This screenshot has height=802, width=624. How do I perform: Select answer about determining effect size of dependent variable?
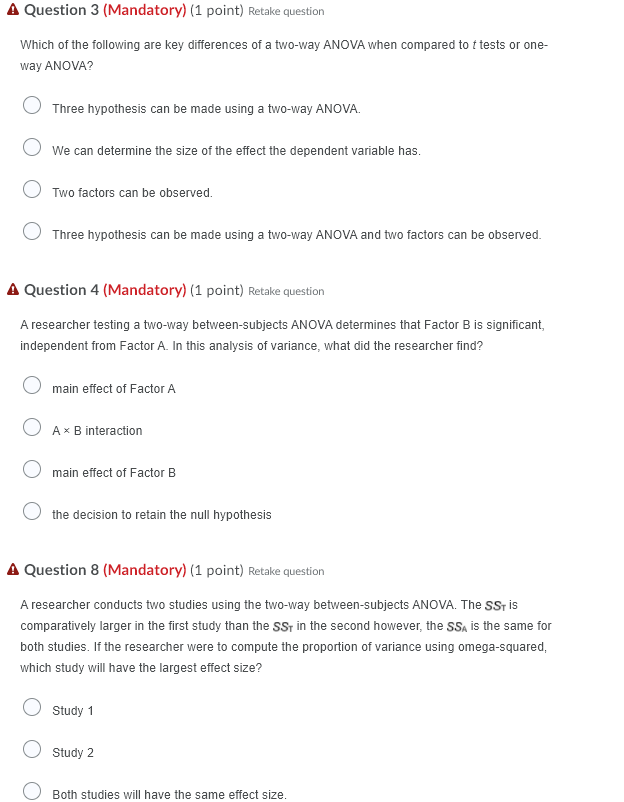pyautogui.click(x=31, y=146)
